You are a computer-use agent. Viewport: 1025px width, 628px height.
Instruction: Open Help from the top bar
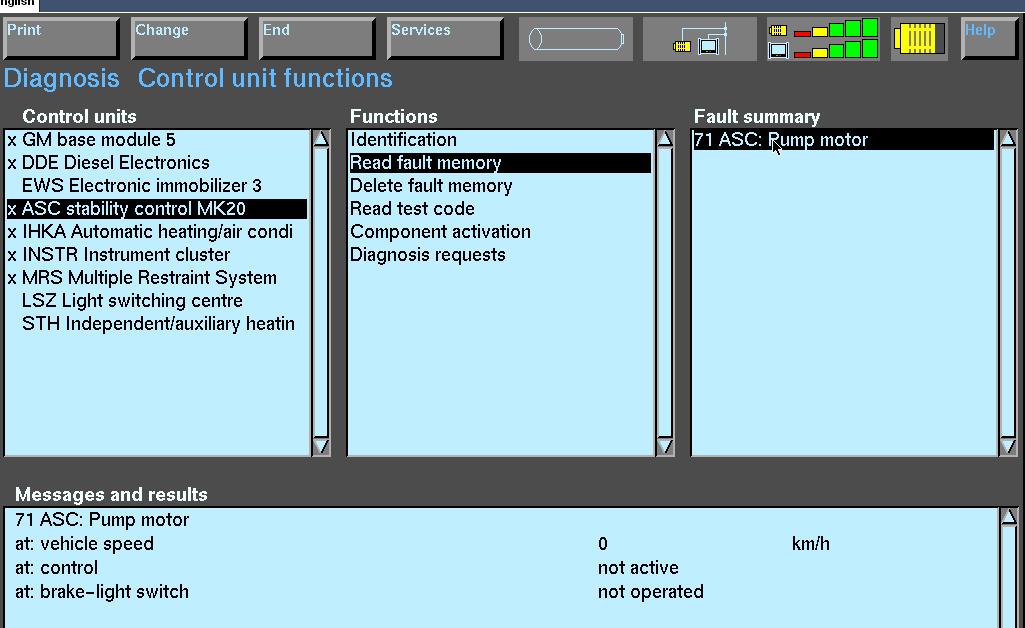(x=989, y=39)
